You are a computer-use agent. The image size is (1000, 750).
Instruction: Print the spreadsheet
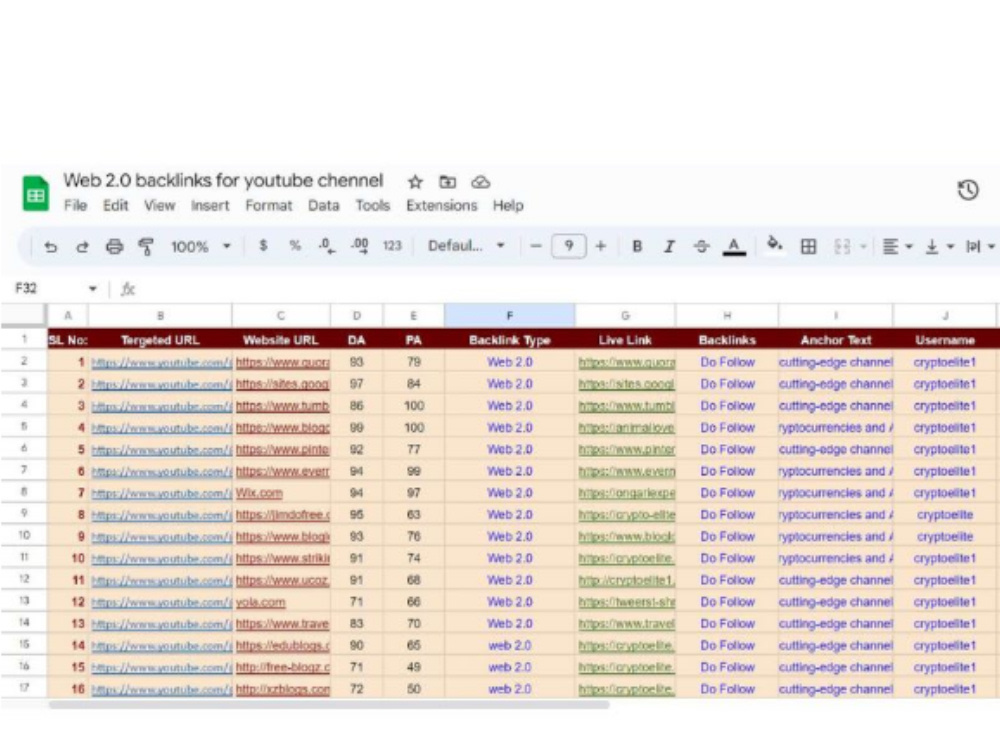click(114, 247)
